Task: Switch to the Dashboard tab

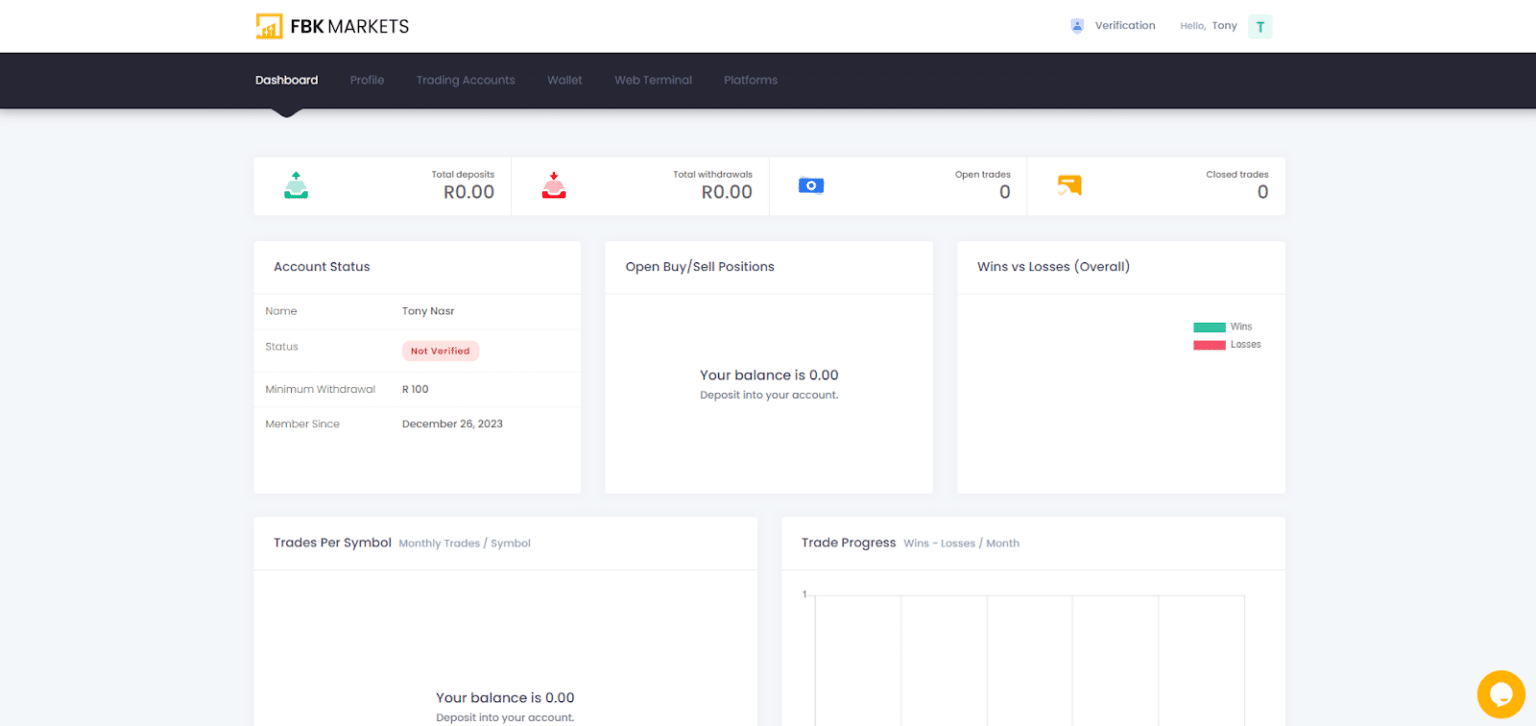Action: pos(286,80)
